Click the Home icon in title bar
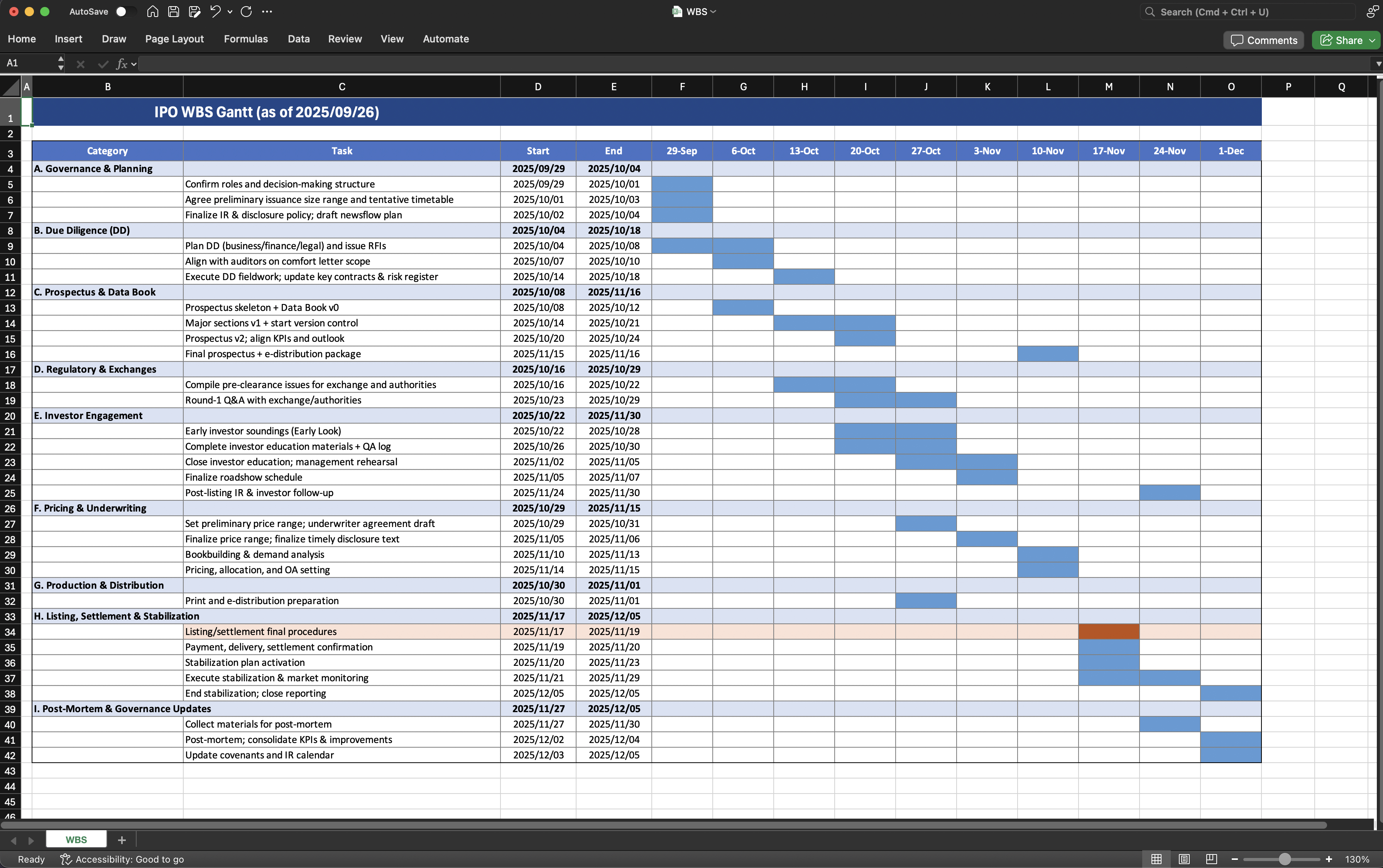 tap(153, 12)
